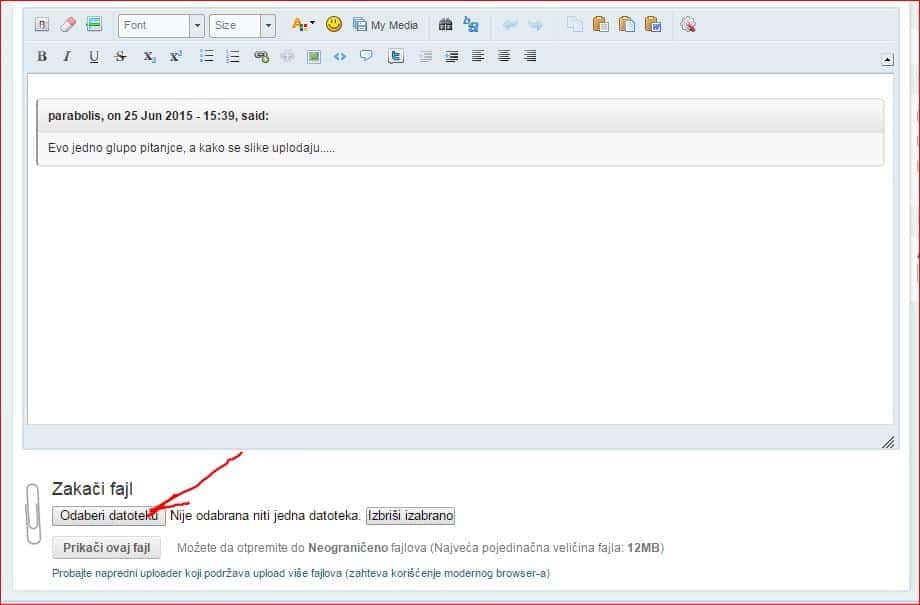Click the Prikači ovaj fajl button

coord(107,547)
